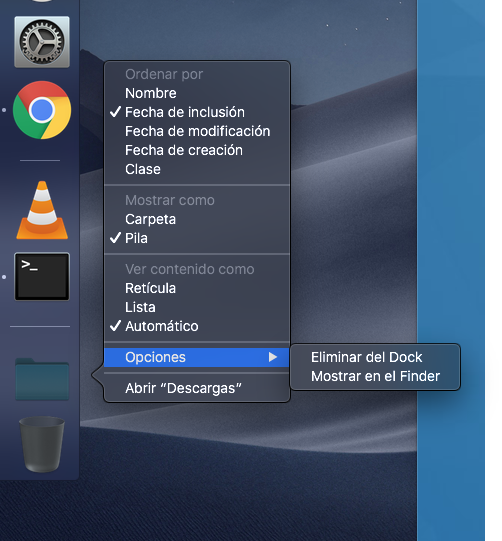Expand the Opciones submenu

point(197,357)
